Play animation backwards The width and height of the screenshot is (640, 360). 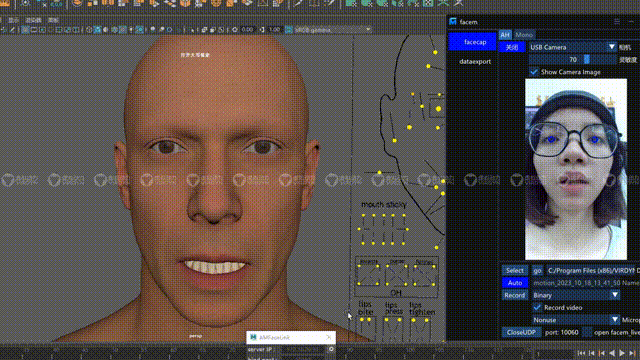(612, 353)
